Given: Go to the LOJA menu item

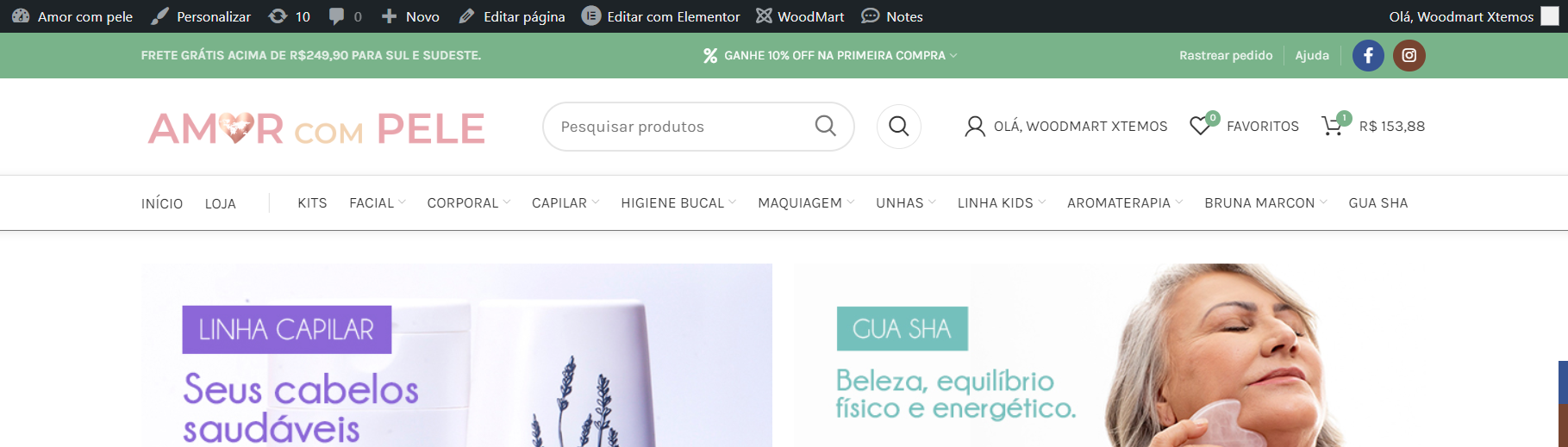Looking at the screenshot, I should tap(221, 204).
